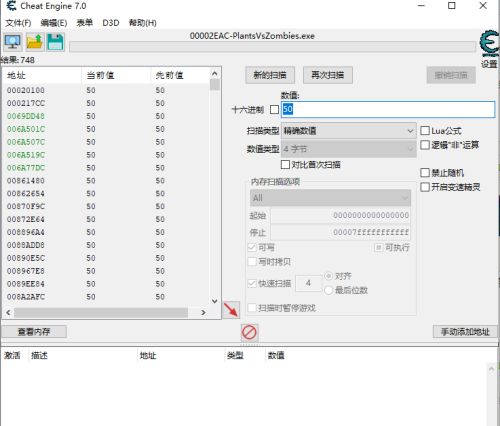Click the 手动添加地址 button

pyautogui.click(x=465, y=332)
